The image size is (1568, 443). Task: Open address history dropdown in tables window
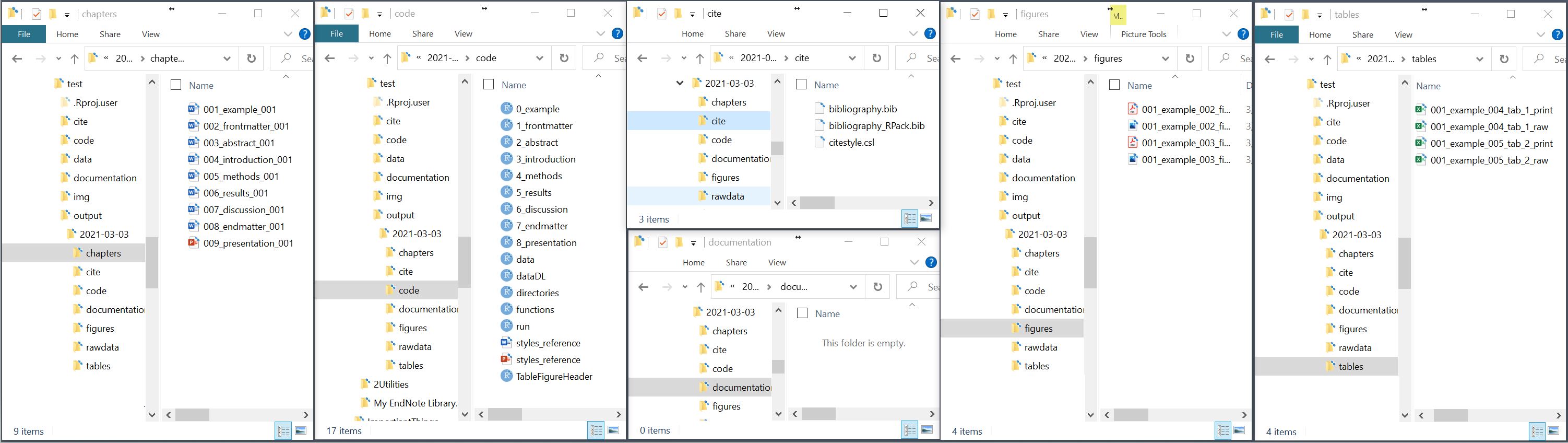[x=1480, y=59]
